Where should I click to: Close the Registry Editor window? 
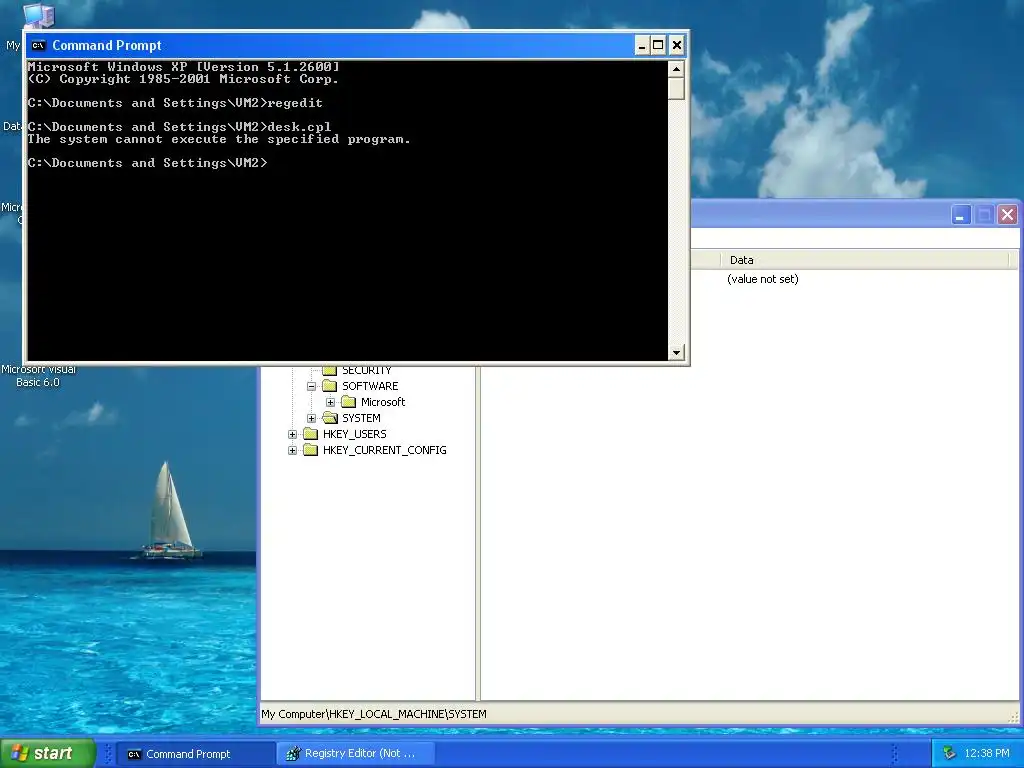click(1008, 215)
